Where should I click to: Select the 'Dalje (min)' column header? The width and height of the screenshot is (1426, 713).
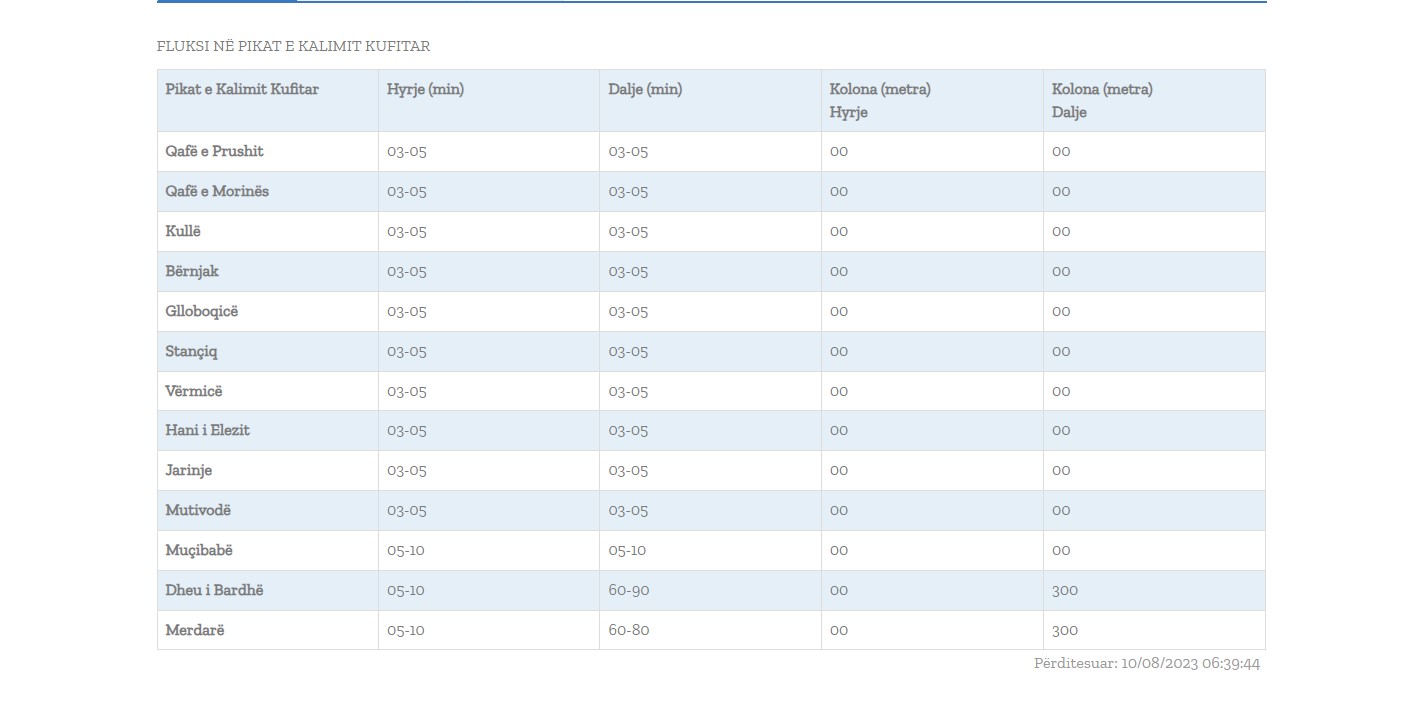click(x=645, y=89)
